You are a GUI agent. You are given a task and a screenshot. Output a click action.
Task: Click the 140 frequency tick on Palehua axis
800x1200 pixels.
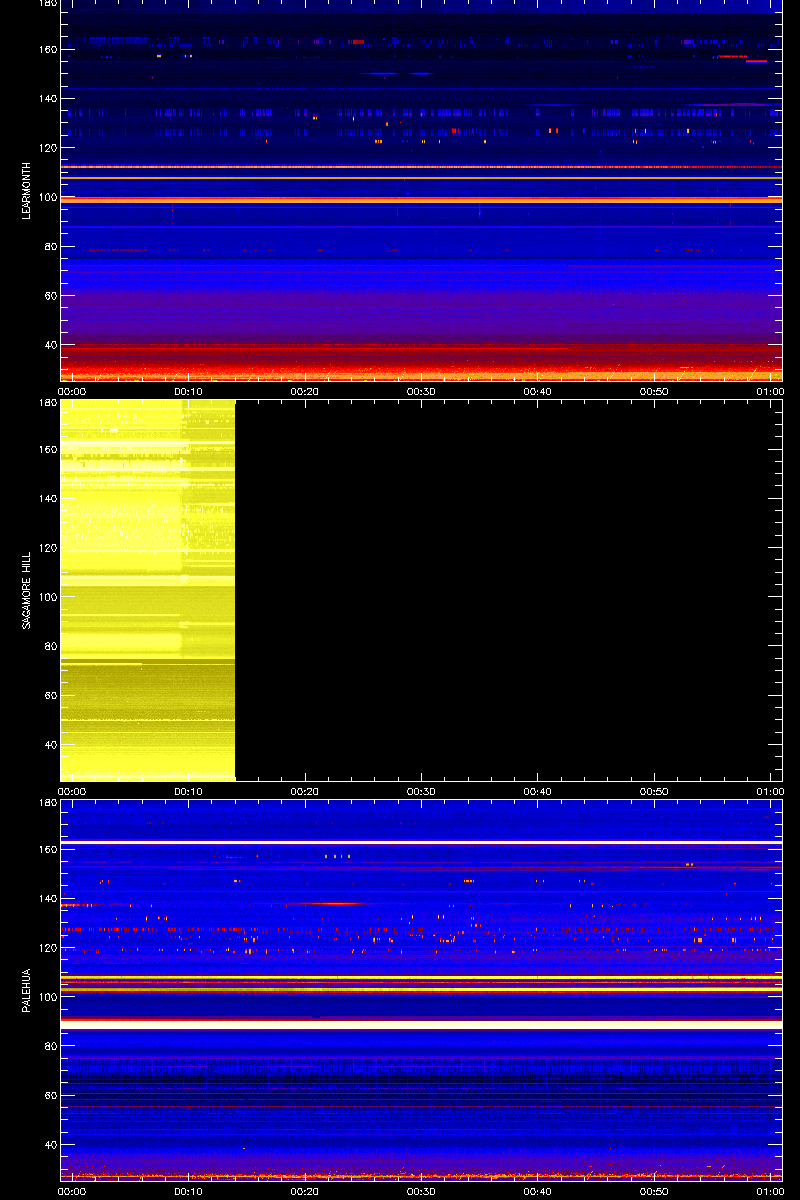[x=47, y=899]
